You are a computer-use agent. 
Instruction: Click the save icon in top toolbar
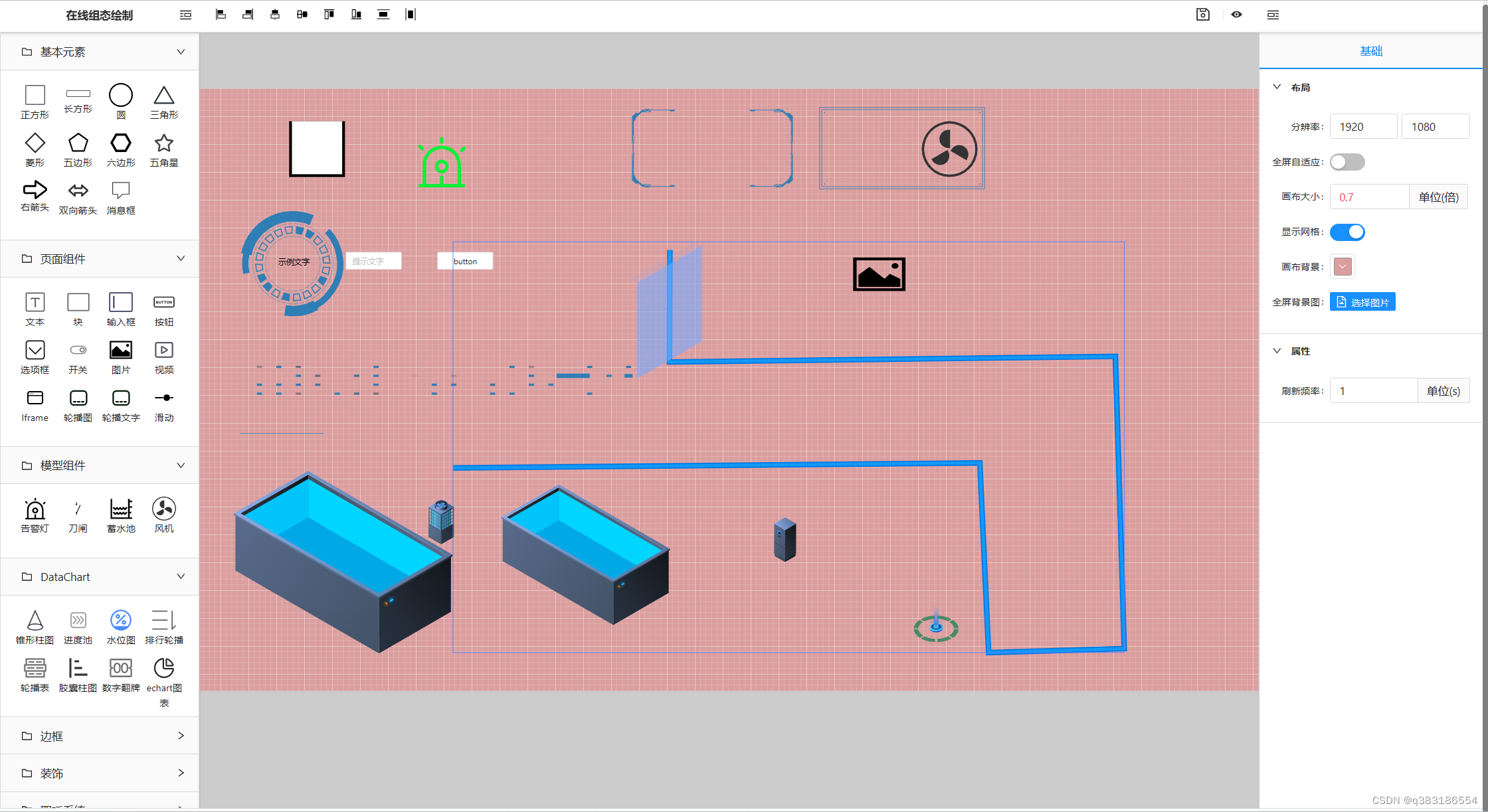1203,14
